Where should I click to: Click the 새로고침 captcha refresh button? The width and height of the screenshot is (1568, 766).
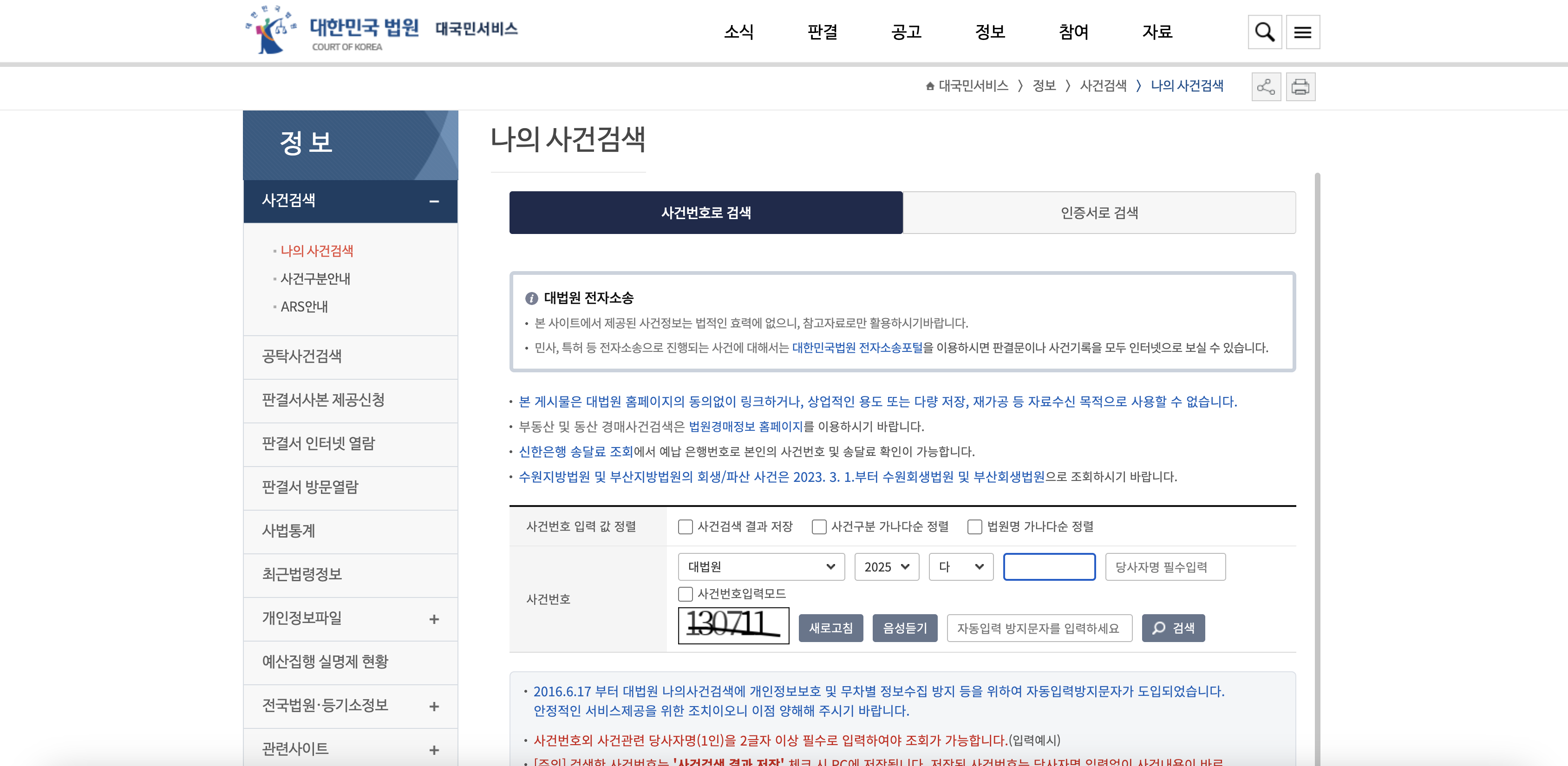[x=831, y=628]
